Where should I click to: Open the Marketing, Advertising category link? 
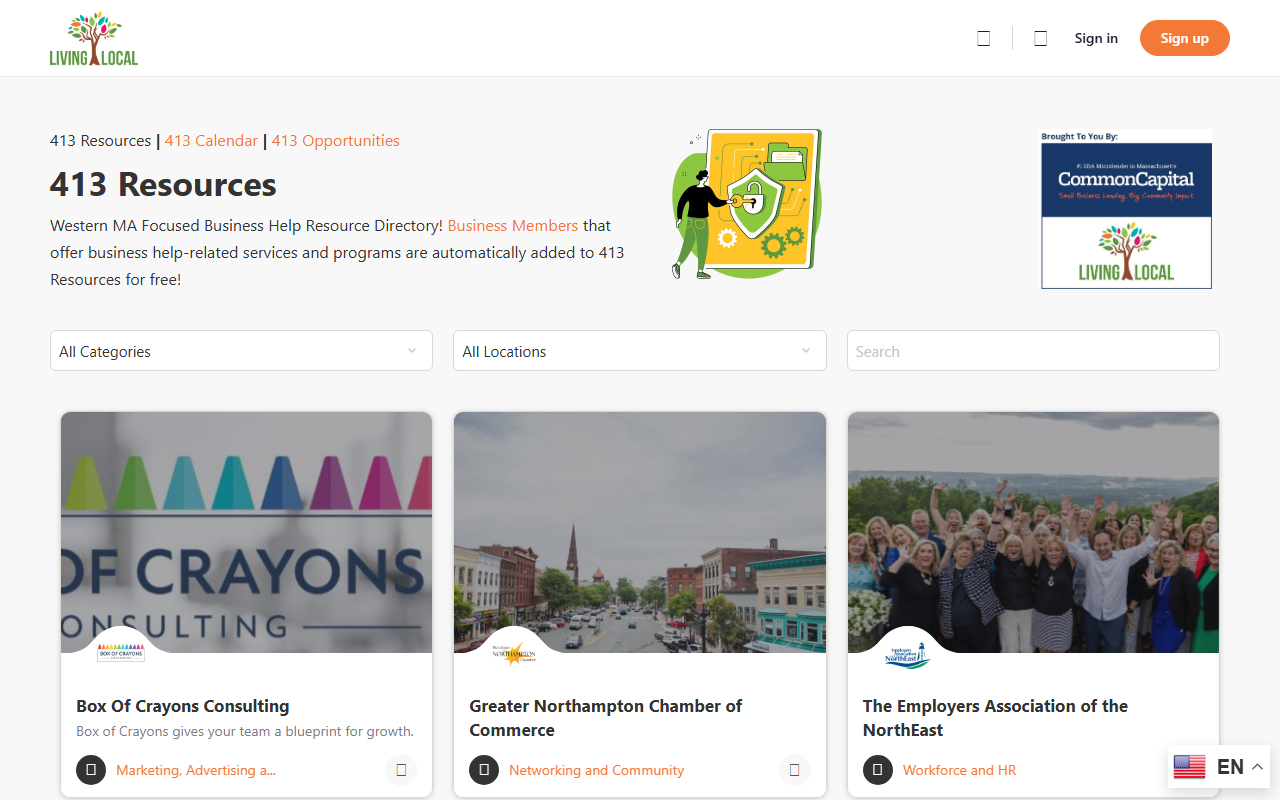pos(196,770)
